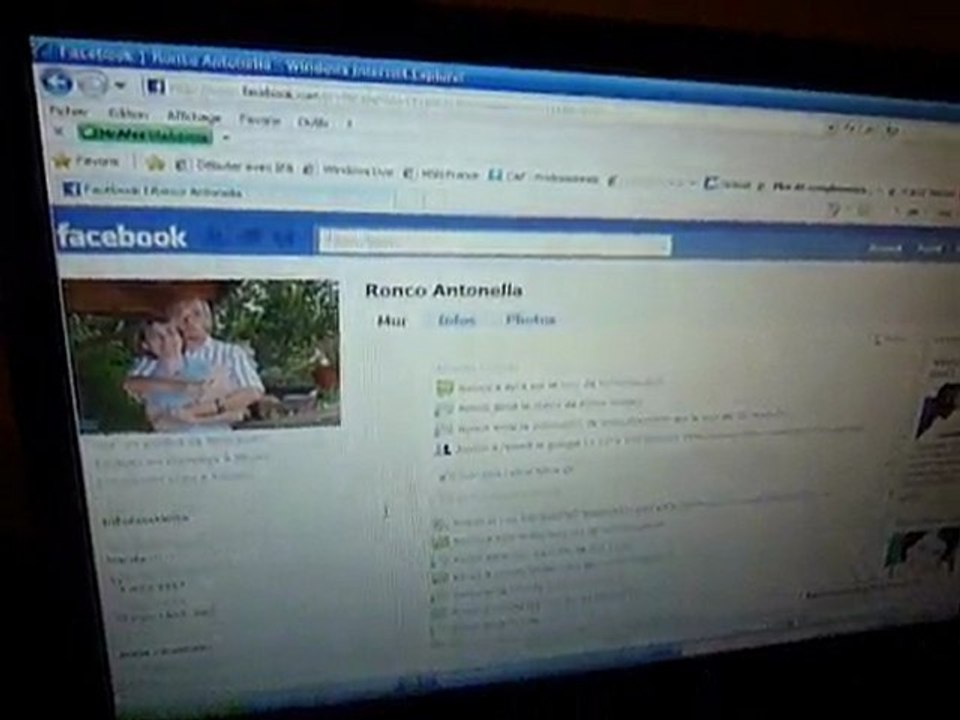Open the Favoris menu in menu bar

coord(259,120)
